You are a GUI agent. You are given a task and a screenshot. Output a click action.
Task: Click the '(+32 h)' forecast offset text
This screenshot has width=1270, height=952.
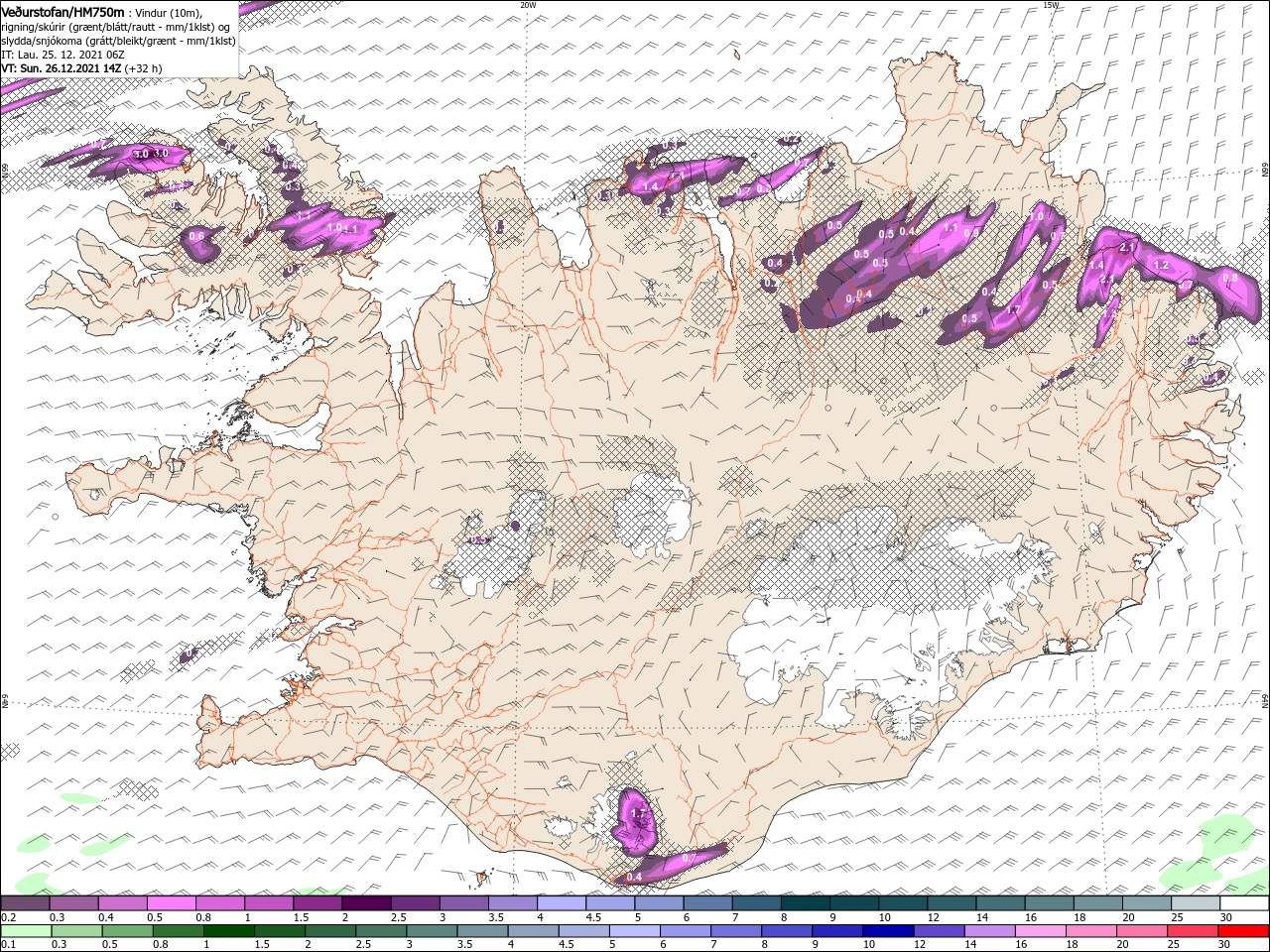(144, 68)
